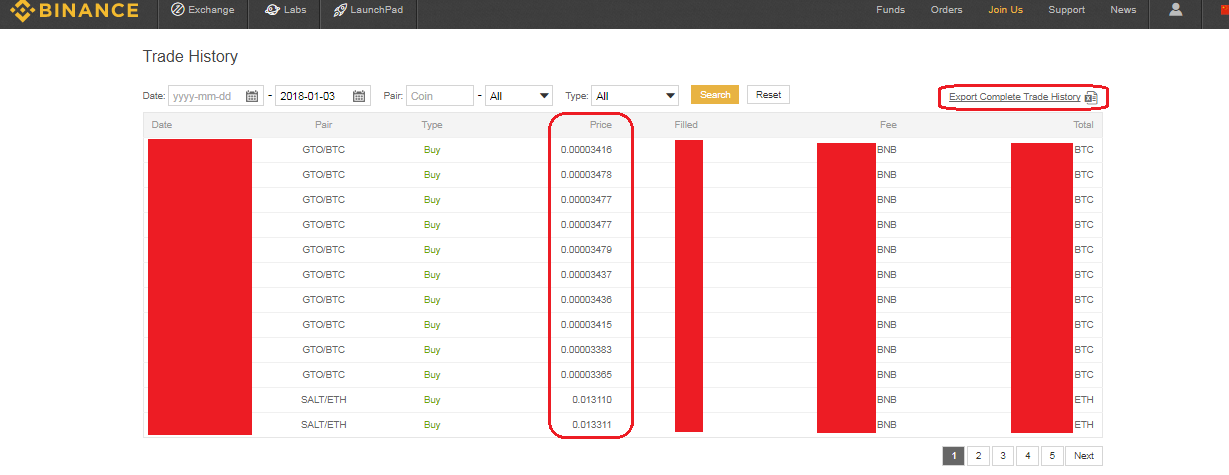1229x475 pixels.
Task: Click the Trade History heading
Action: [x=190, y=57]
